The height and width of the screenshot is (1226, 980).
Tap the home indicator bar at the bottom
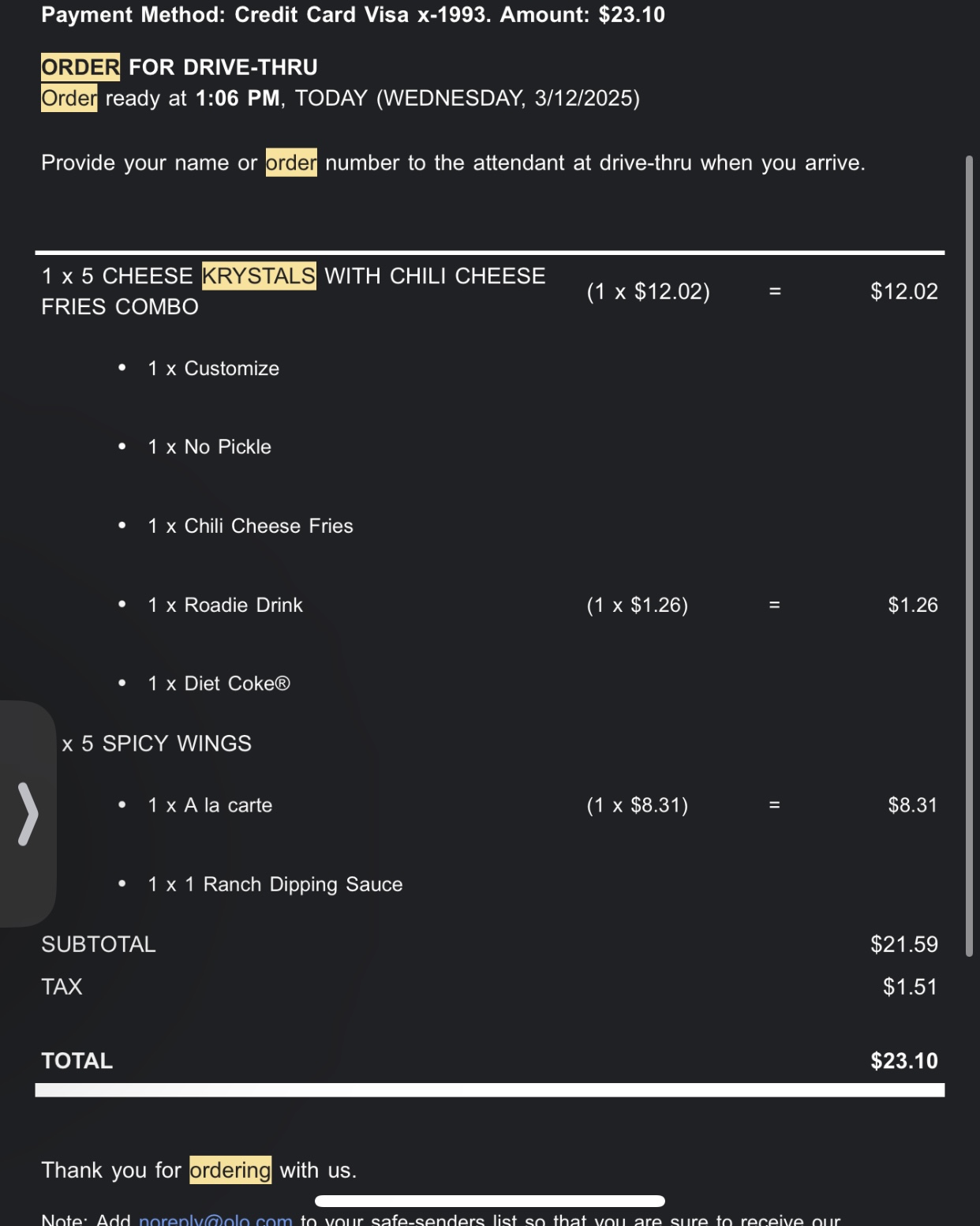tap(489, 1201)
